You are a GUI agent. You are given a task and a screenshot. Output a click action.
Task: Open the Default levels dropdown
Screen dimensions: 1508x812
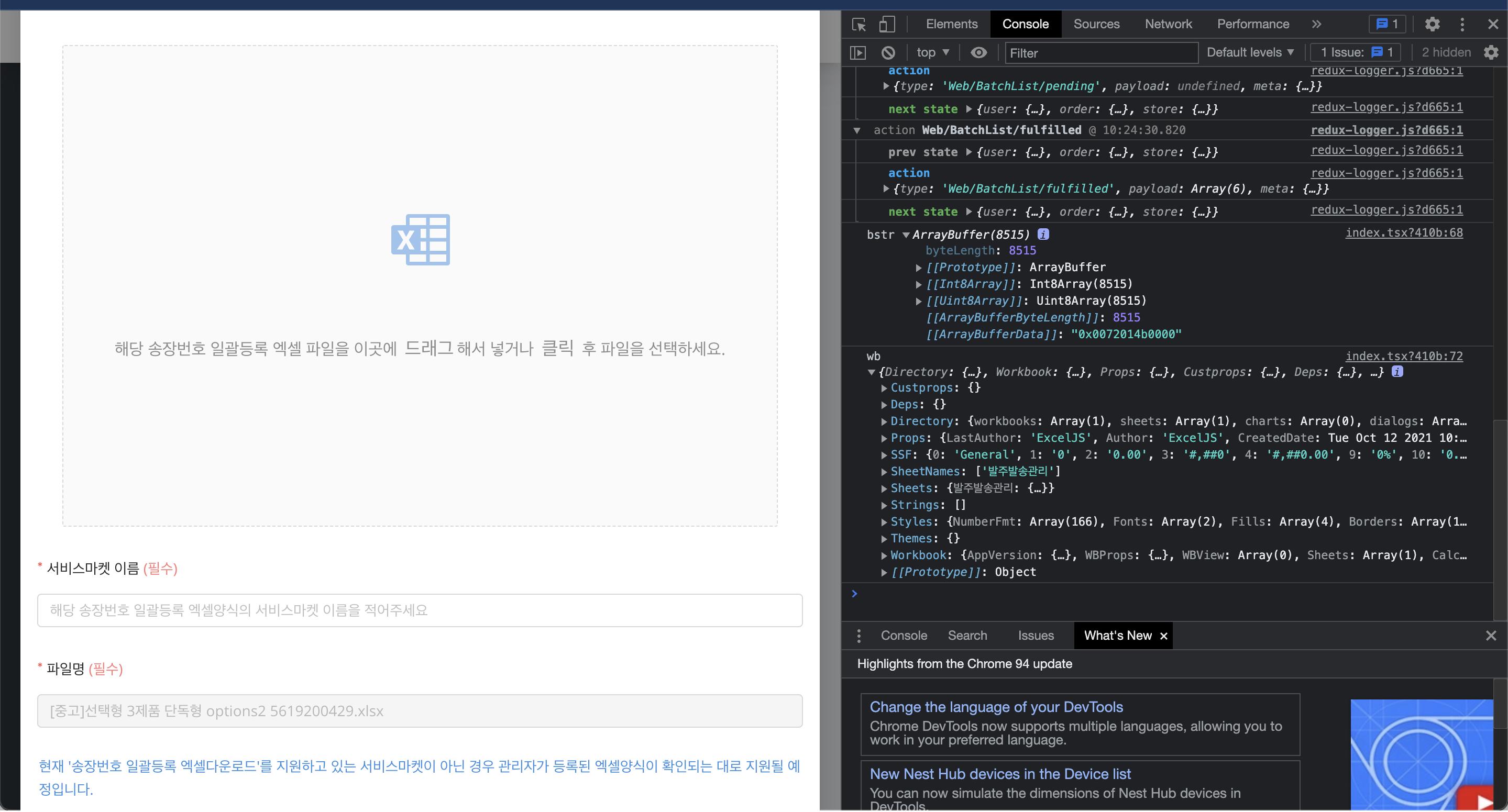point(1250,52)
